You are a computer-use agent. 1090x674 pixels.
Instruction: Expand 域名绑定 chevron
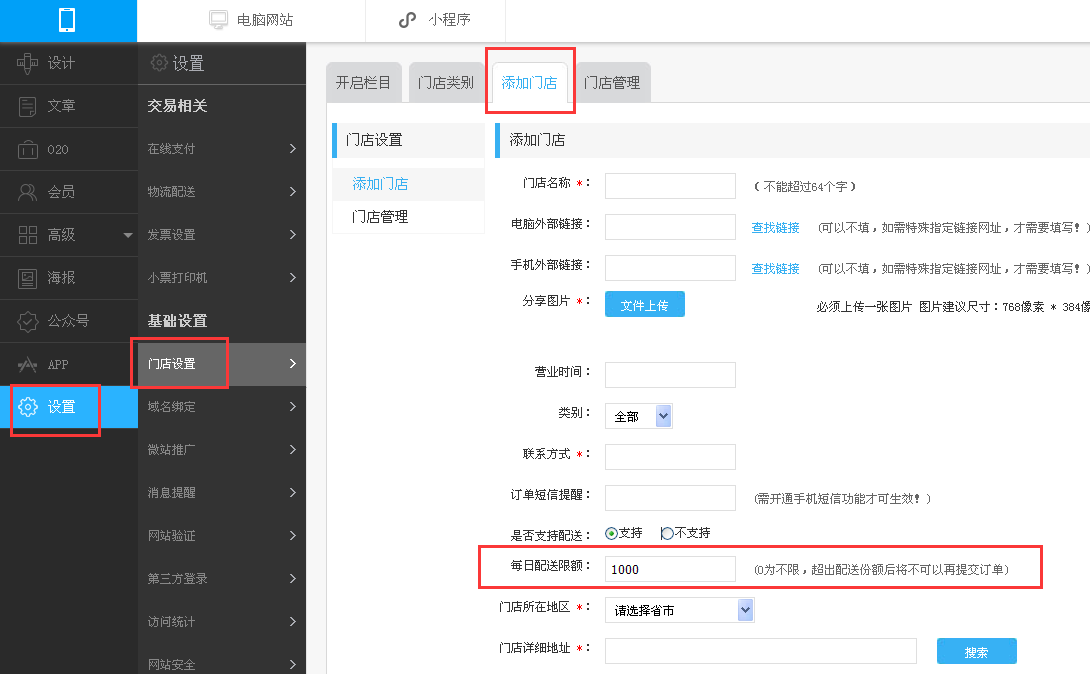(293, 406)
